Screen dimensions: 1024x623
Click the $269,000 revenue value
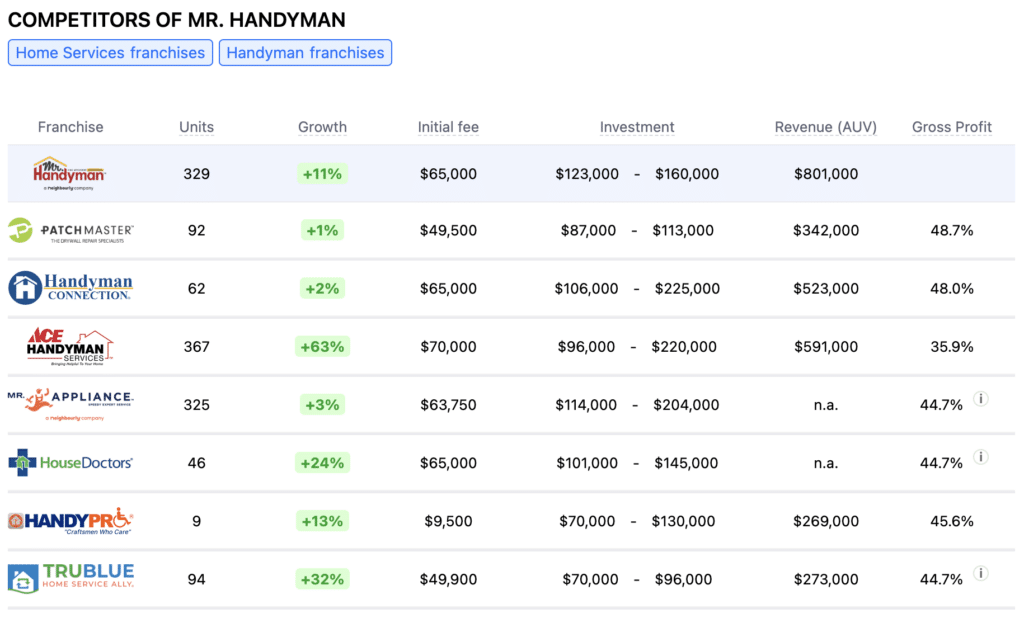[x=826, y=521]
